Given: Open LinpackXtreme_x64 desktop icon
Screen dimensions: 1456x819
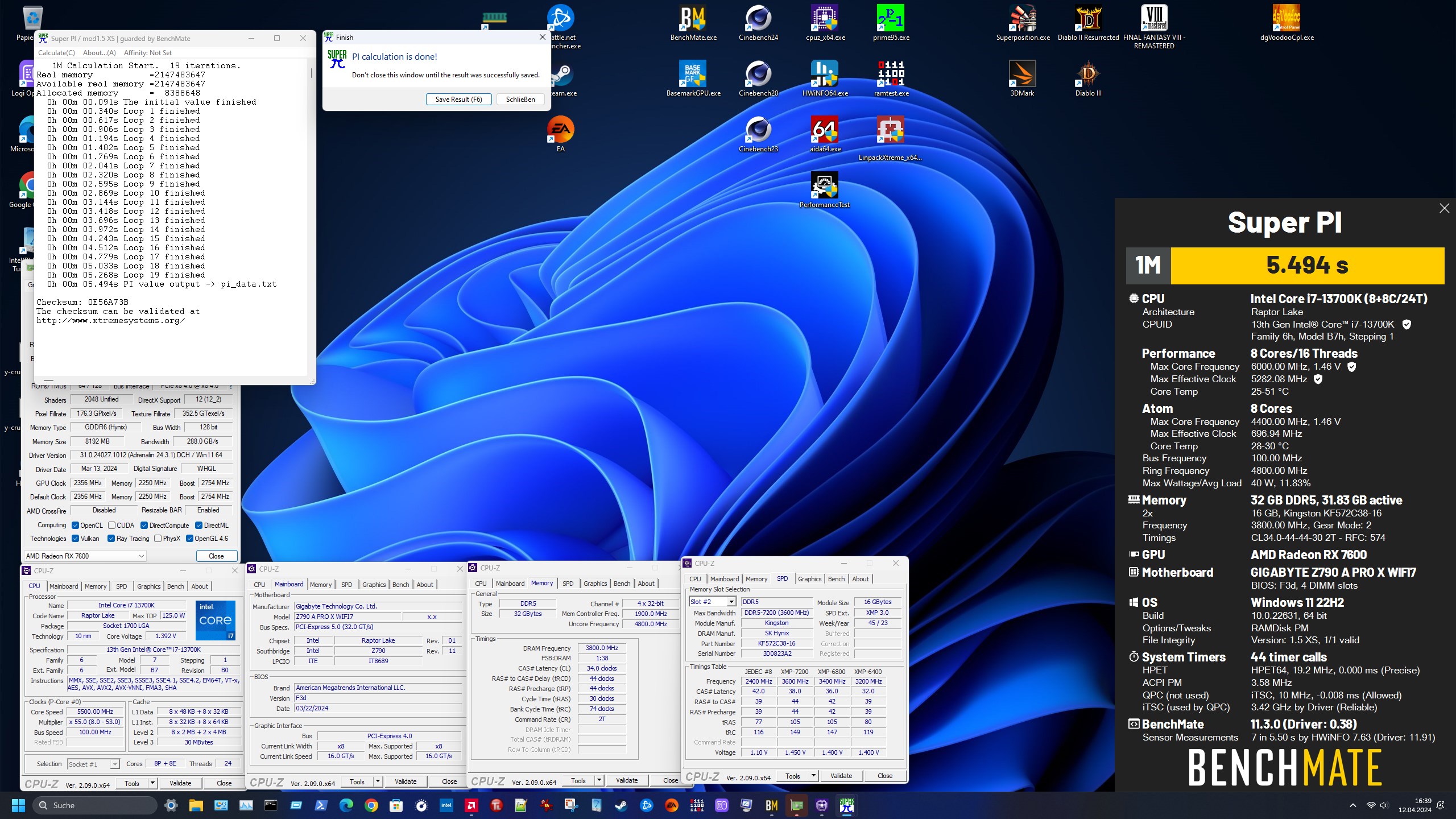Looking at the screenshot, I should tap(891, 139).
